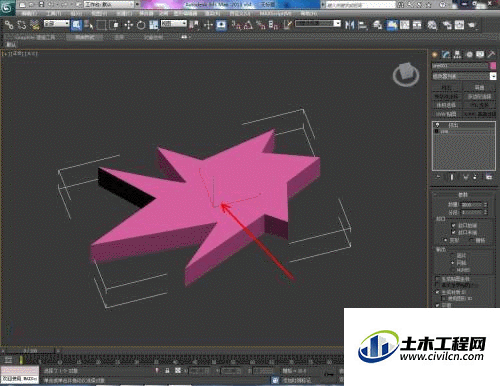Activate the Select and Scale tool

point(153,25)
